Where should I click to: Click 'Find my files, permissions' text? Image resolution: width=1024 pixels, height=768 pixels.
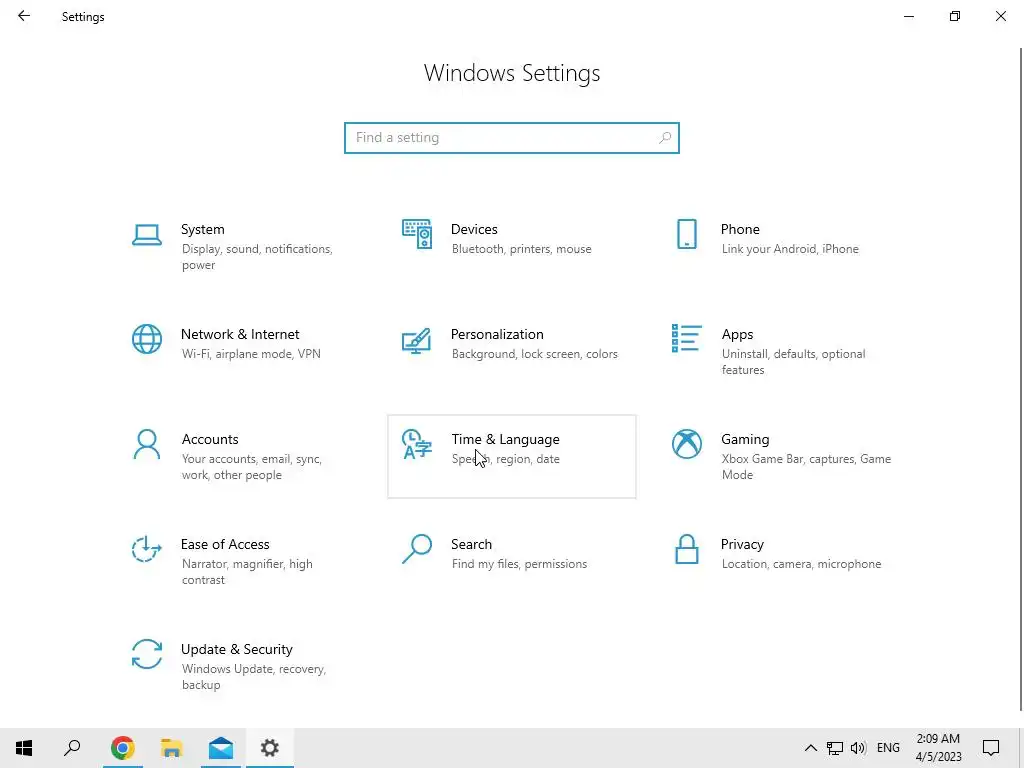click(x=519, y=564)
